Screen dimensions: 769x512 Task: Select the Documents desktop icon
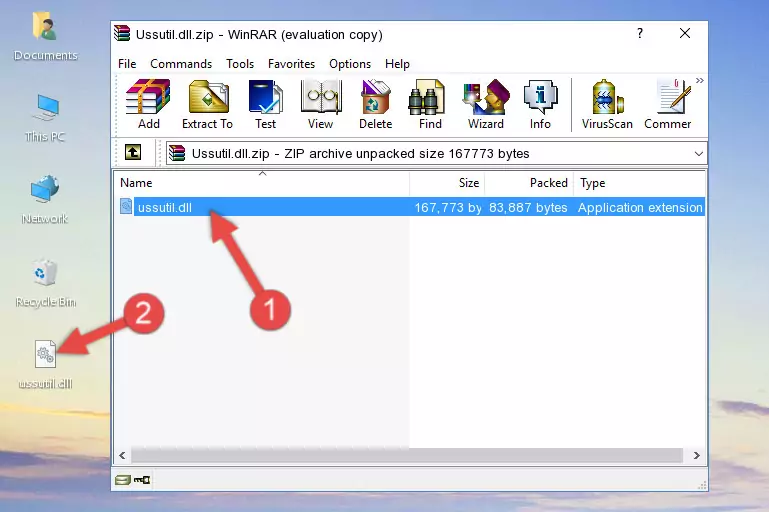point(45,37)
